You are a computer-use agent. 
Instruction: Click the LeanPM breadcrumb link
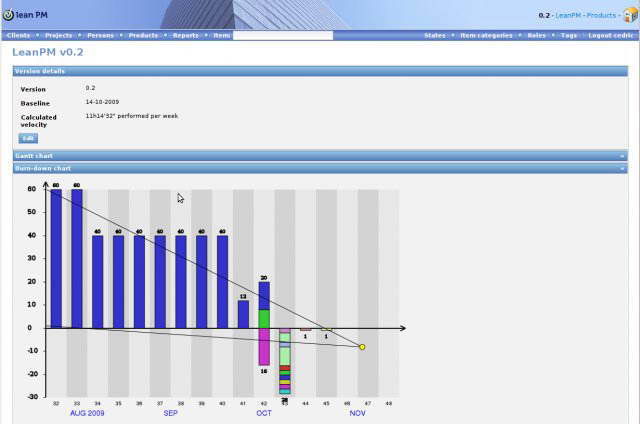tap(568, 15)
